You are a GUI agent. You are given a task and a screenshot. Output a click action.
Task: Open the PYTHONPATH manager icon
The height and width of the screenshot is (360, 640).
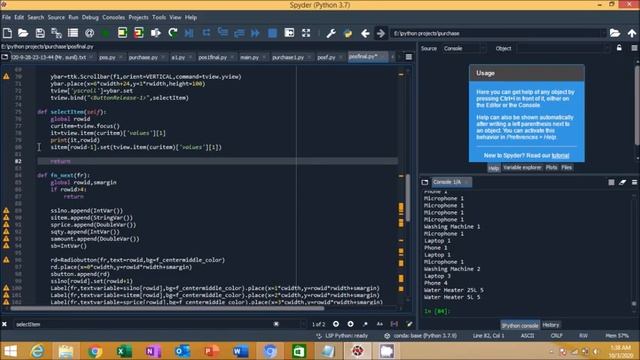(348, 33)
